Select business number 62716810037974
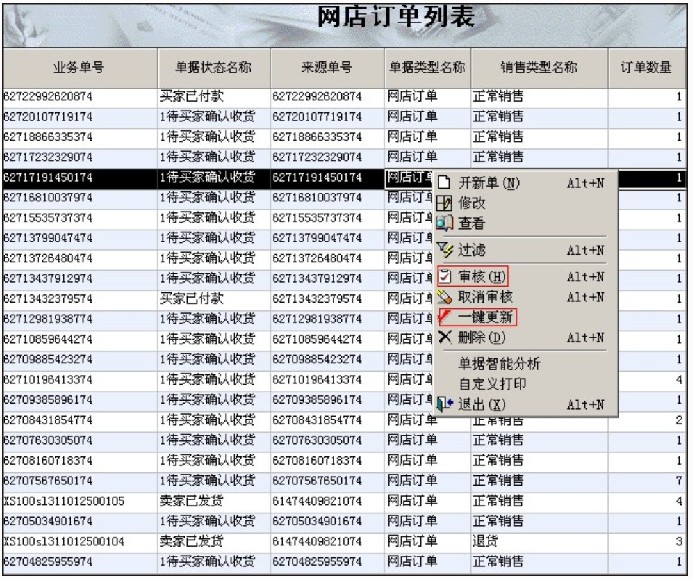The image size is (693, 580). (x=48, y=198)
